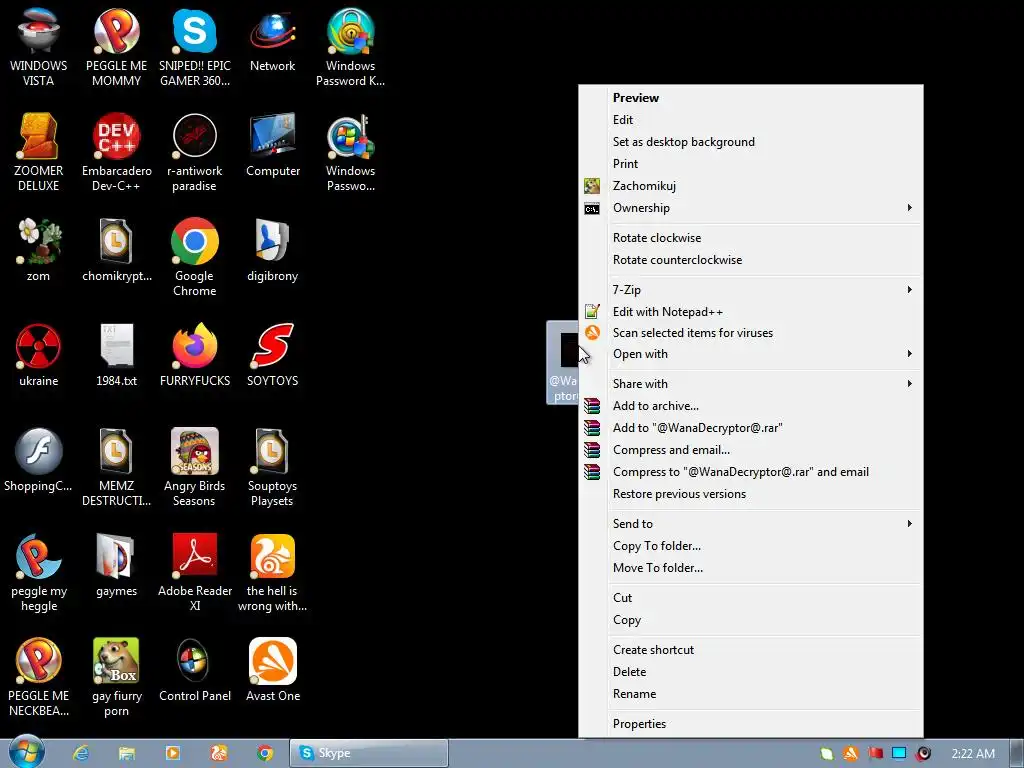Open Windows Explorer from the taskbar

pos(127,754)
